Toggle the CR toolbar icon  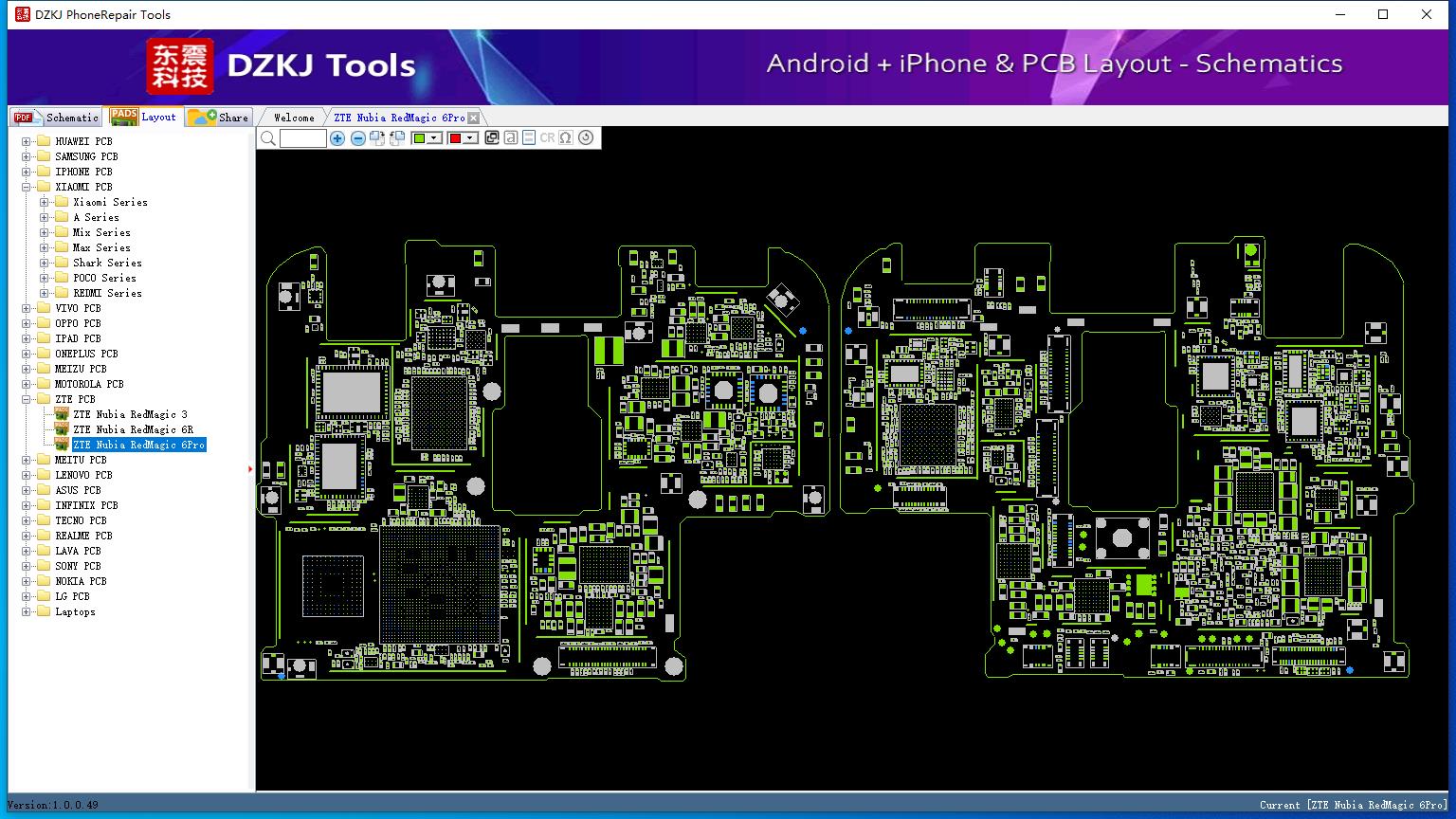pos(547,138)
